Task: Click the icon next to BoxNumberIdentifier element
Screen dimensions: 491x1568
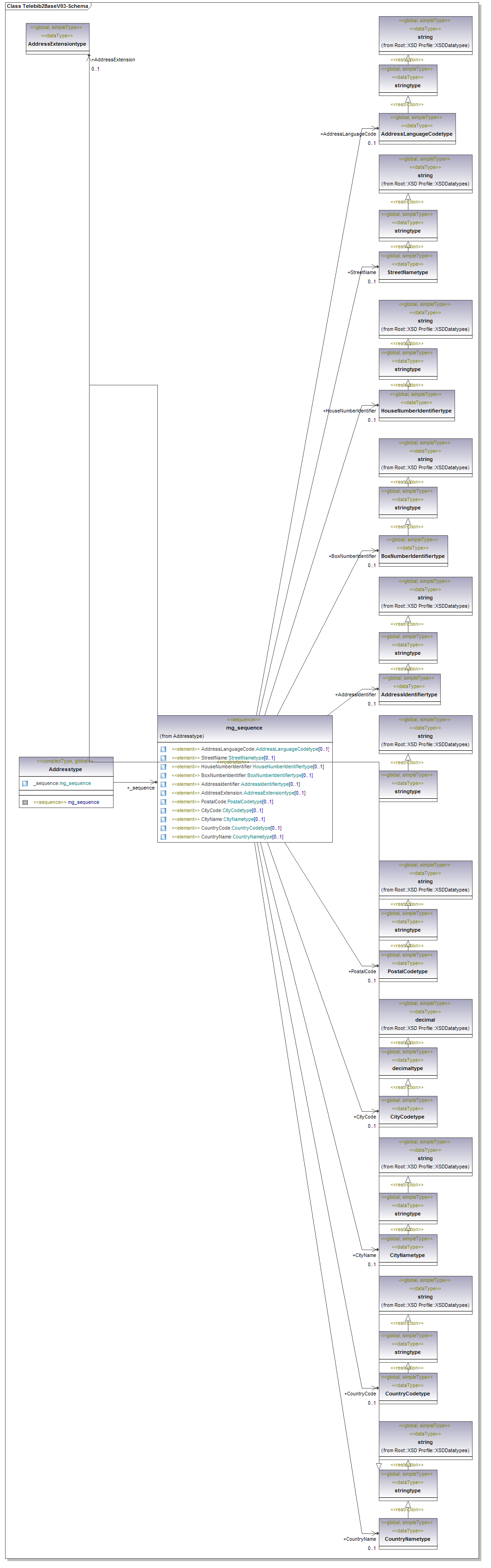Action: 163,776
